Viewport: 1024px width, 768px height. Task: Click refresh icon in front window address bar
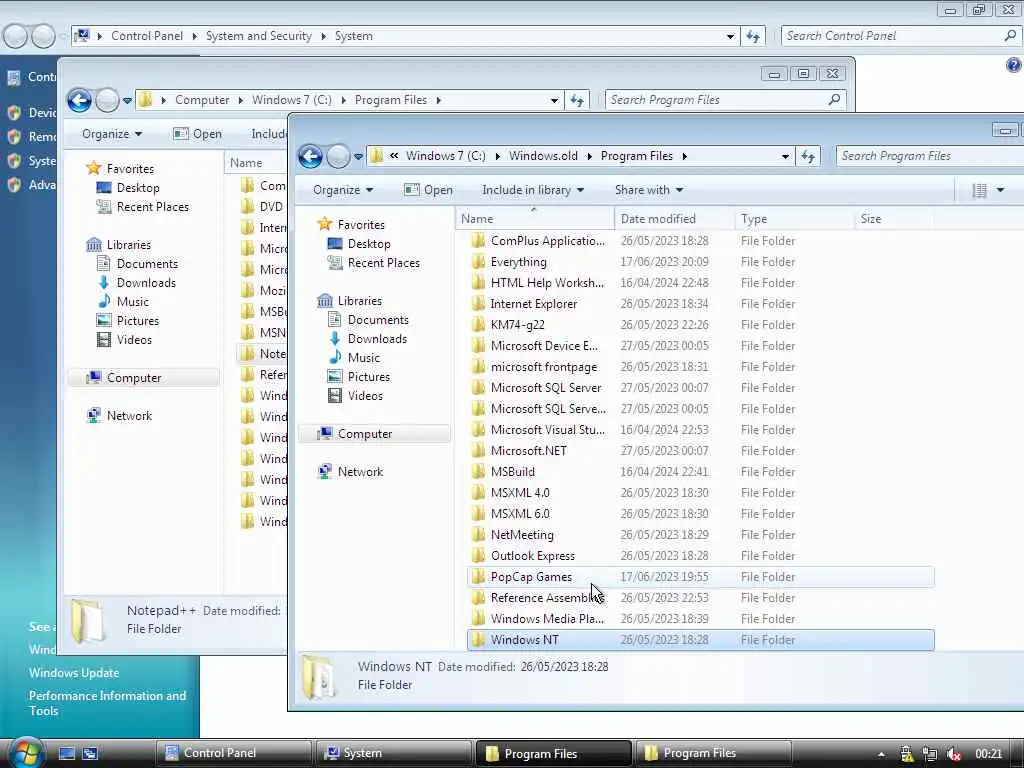[808, 156]
